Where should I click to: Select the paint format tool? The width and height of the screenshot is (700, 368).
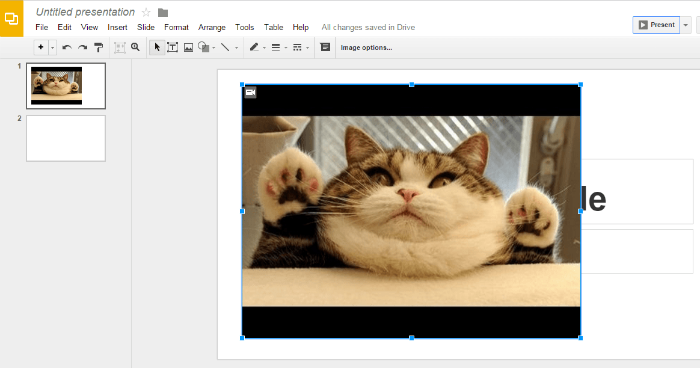[99, 47]
